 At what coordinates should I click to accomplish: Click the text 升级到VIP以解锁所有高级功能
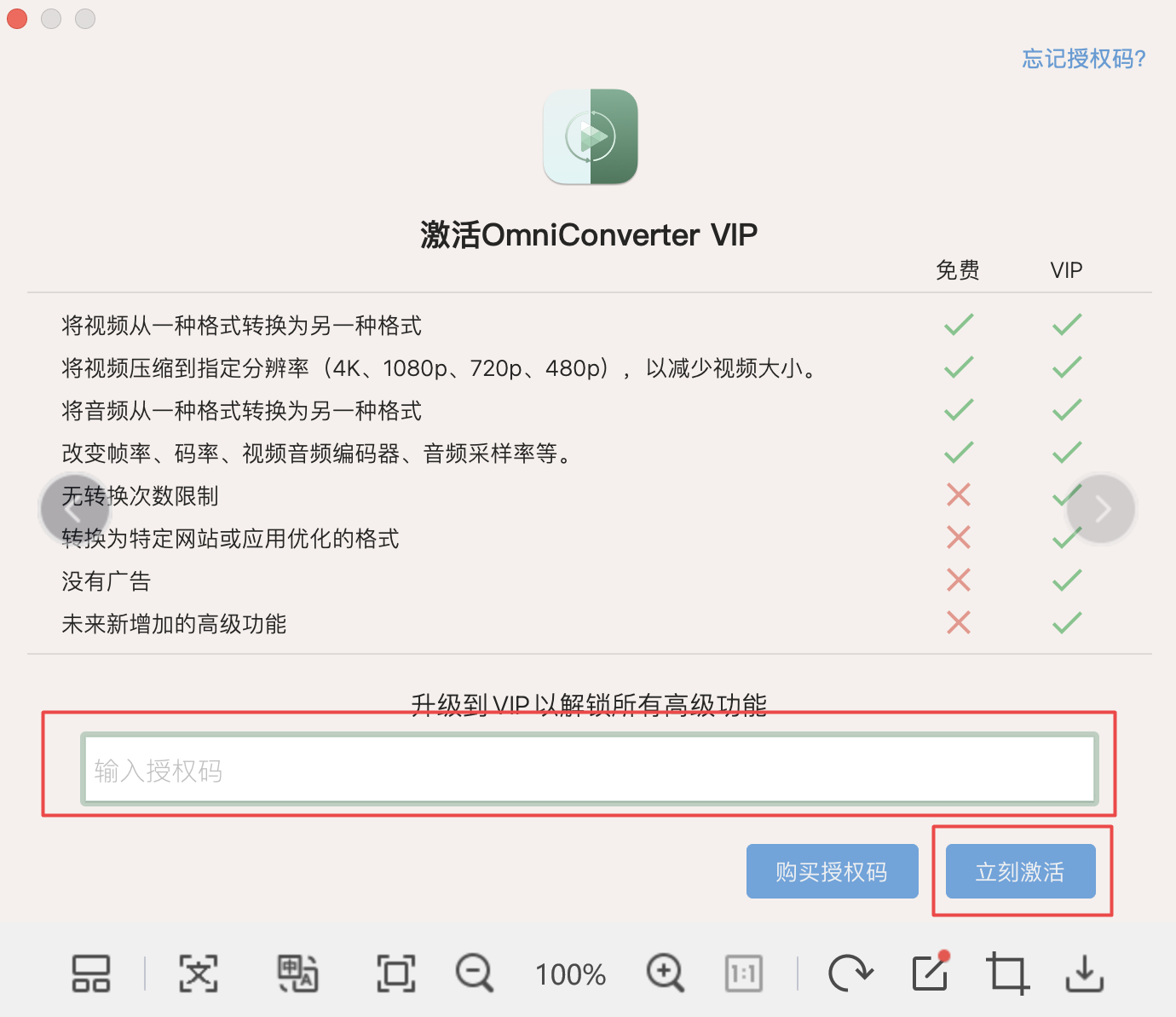(x=589, y=704)
